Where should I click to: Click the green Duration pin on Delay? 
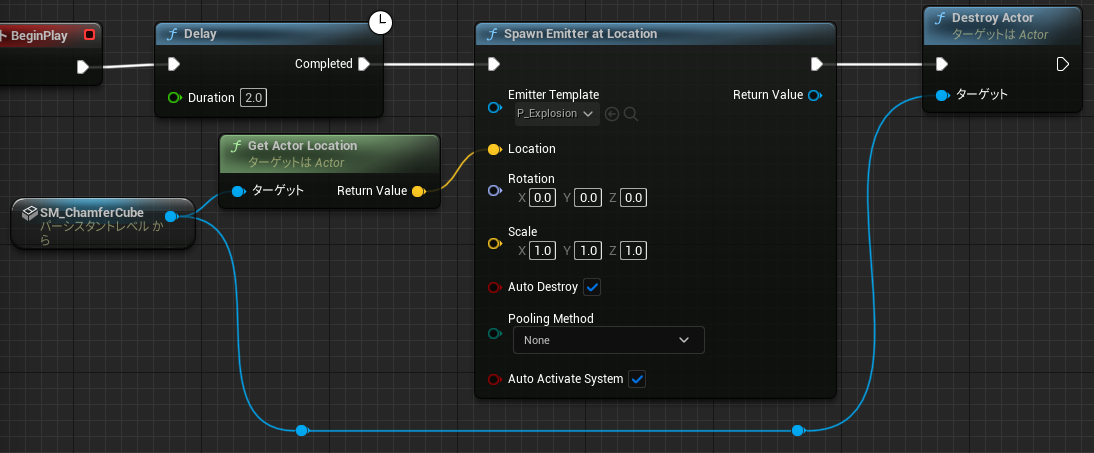pyautogui.click(x=175, y=98)
